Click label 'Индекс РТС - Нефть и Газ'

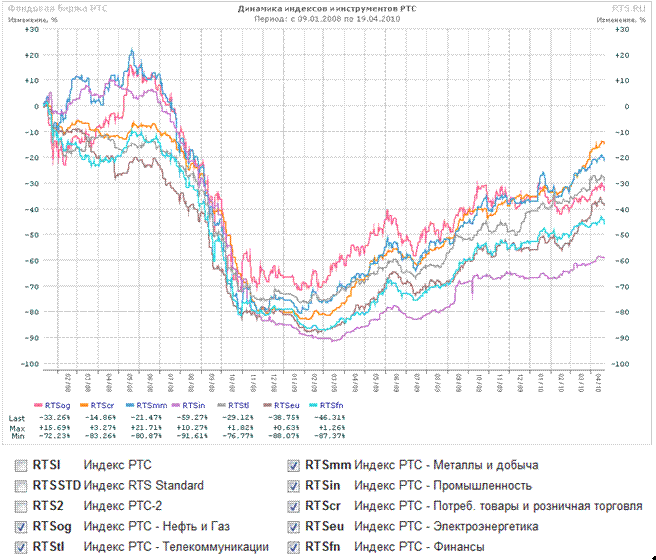(157, 527)
